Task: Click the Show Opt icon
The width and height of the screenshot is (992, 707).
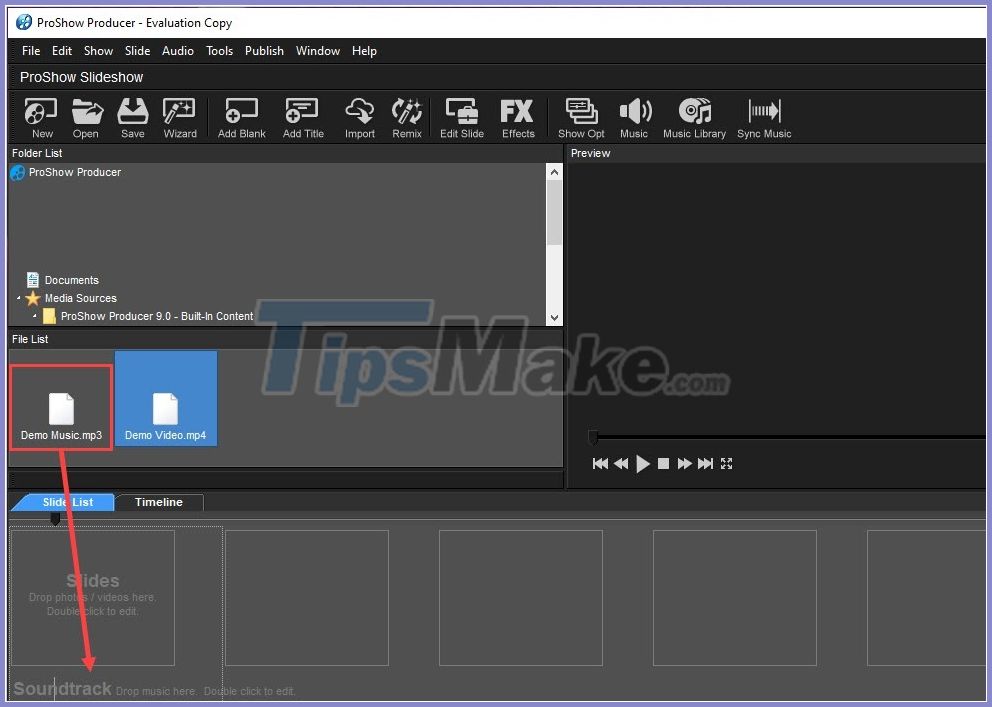Action: [580, 117]
